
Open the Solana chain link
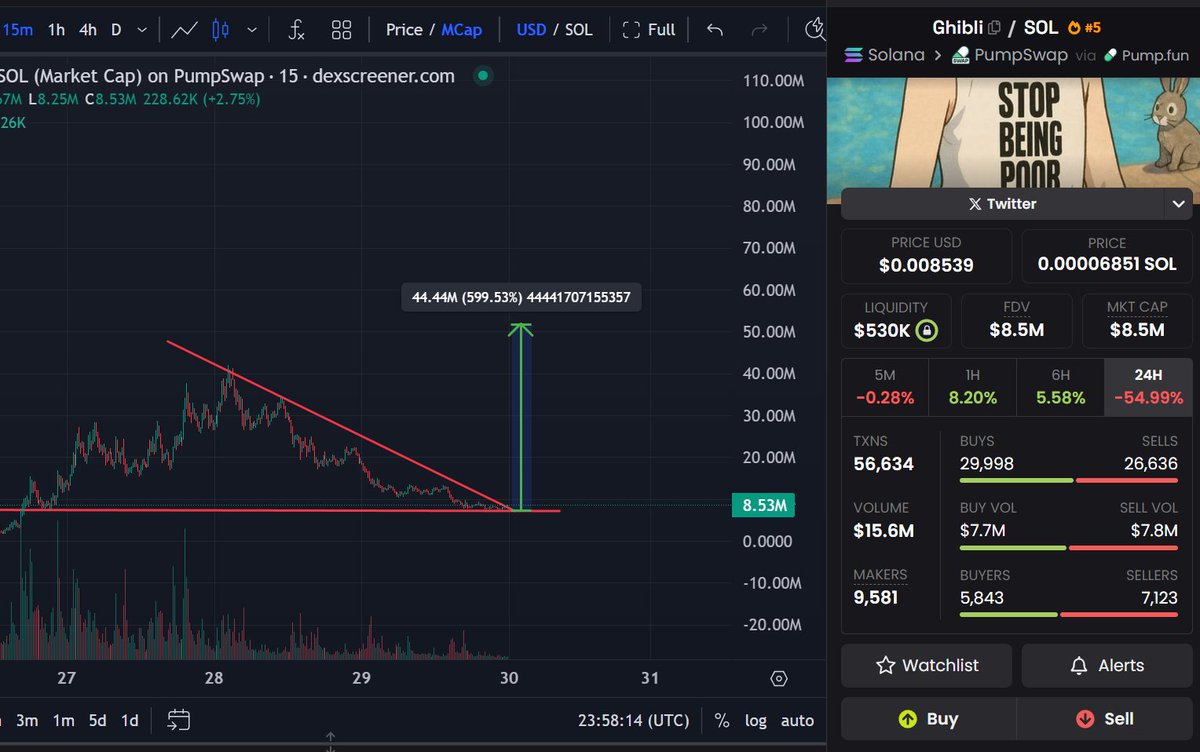885,55
